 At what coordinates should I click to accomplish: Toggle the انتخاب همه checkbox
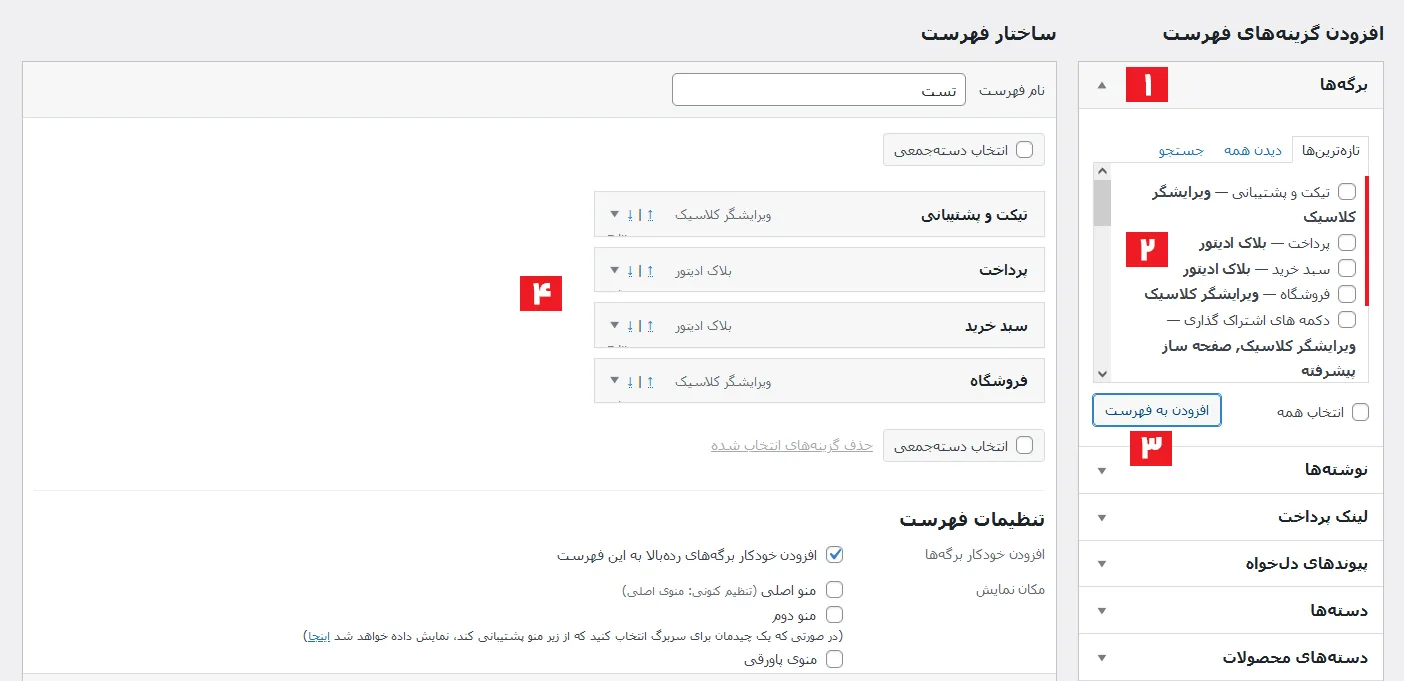(1360, 412)
